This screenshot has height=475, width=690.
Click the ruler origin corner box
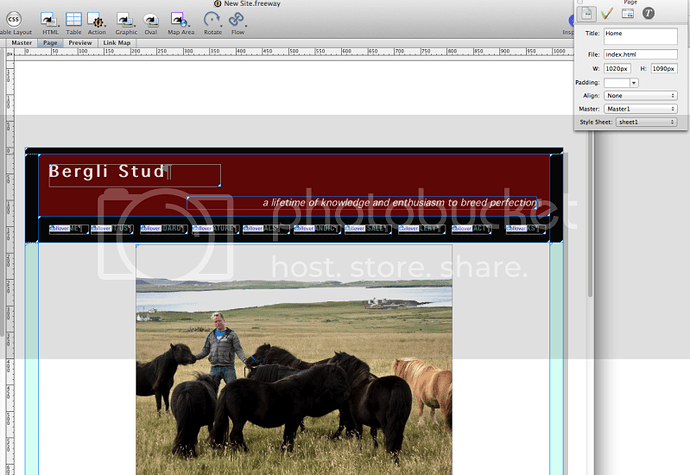click(10, 53)
